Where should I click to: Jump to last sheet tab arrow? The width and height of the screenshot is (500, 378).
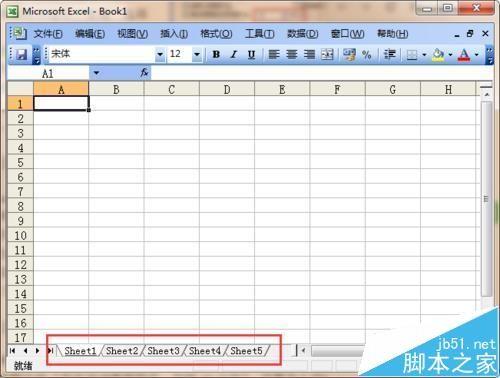tap(50, 350)
